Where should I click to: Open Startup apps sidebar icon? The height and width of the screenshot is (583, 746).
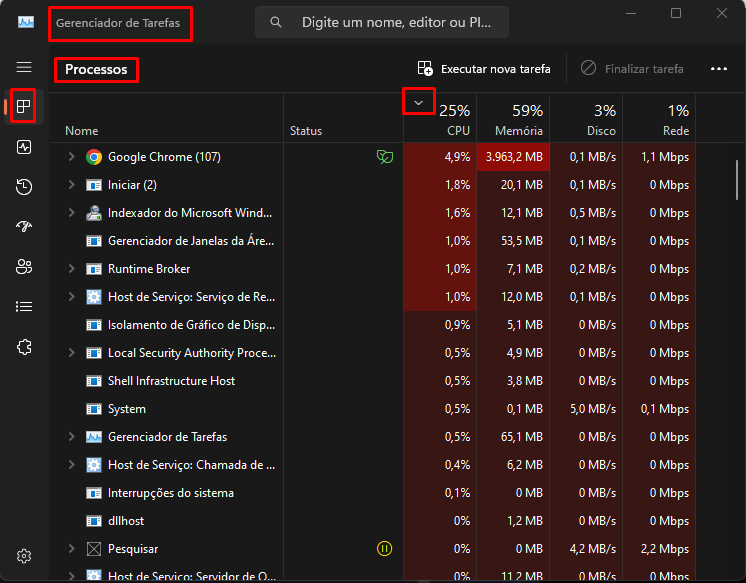click(24, 227)
